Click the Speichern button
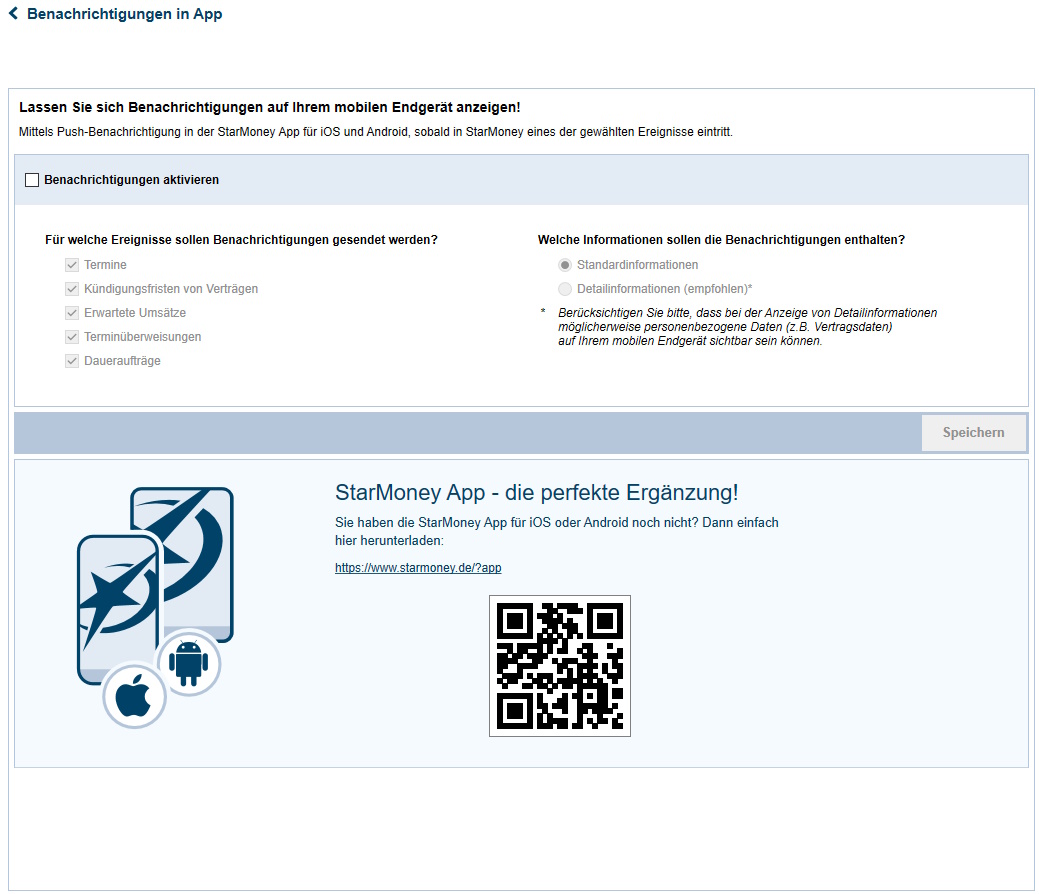Viewport: 1039px width, 894px height. click(x=973, y=433)
